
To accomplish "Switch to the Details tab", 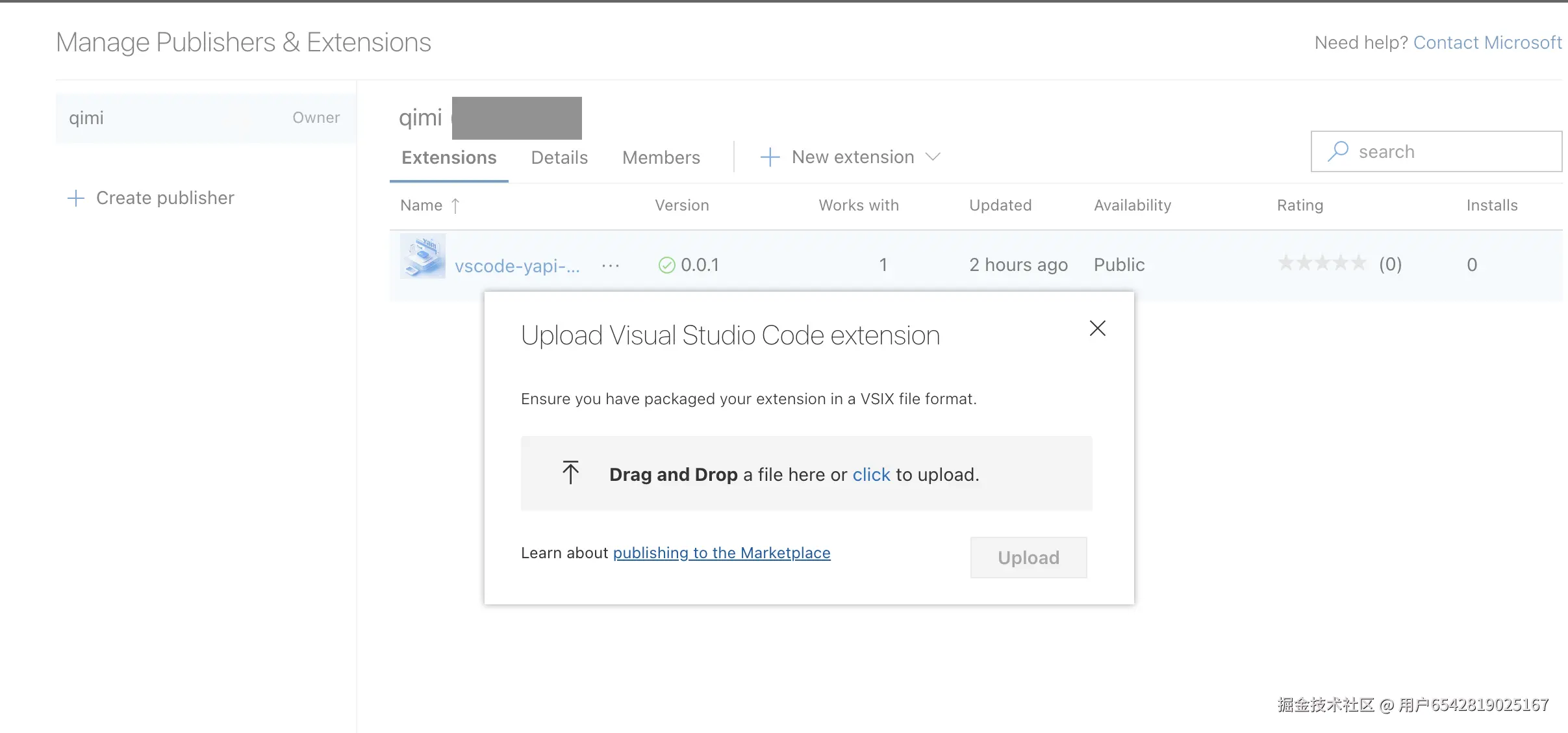I will (x=559, y=158).
